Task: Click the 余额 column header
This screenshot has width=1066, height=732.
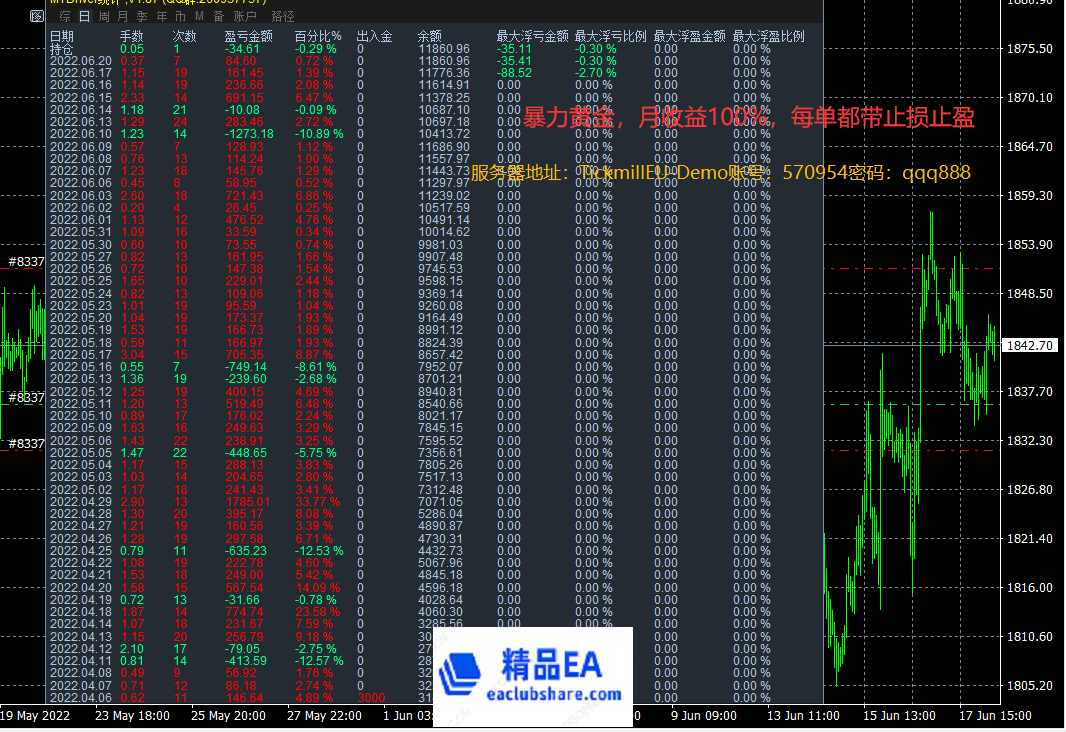Action: 430,36
